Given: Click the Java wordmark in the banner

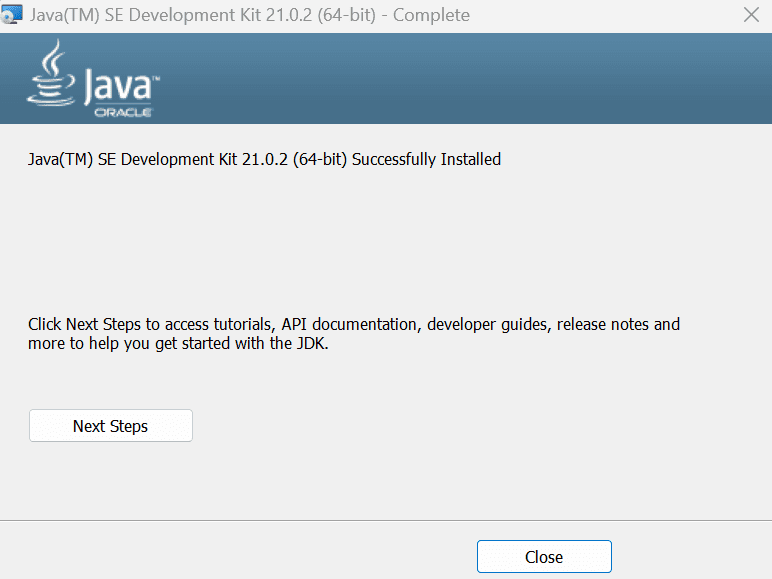Looking at the screenshot, I should [x=120, y=86].
